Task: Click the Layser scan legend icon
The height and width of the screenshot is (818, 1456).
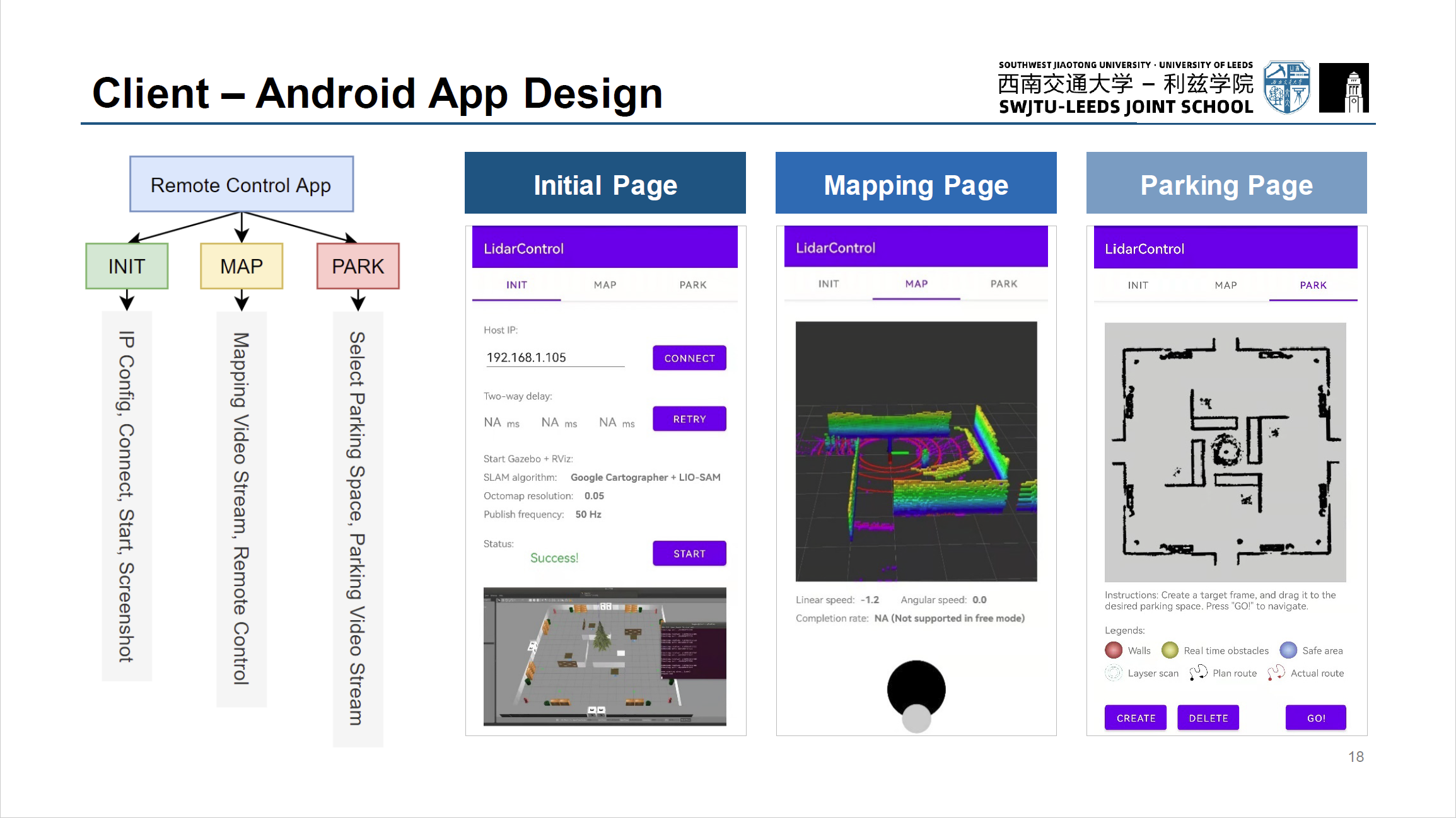Action: 1114,673
